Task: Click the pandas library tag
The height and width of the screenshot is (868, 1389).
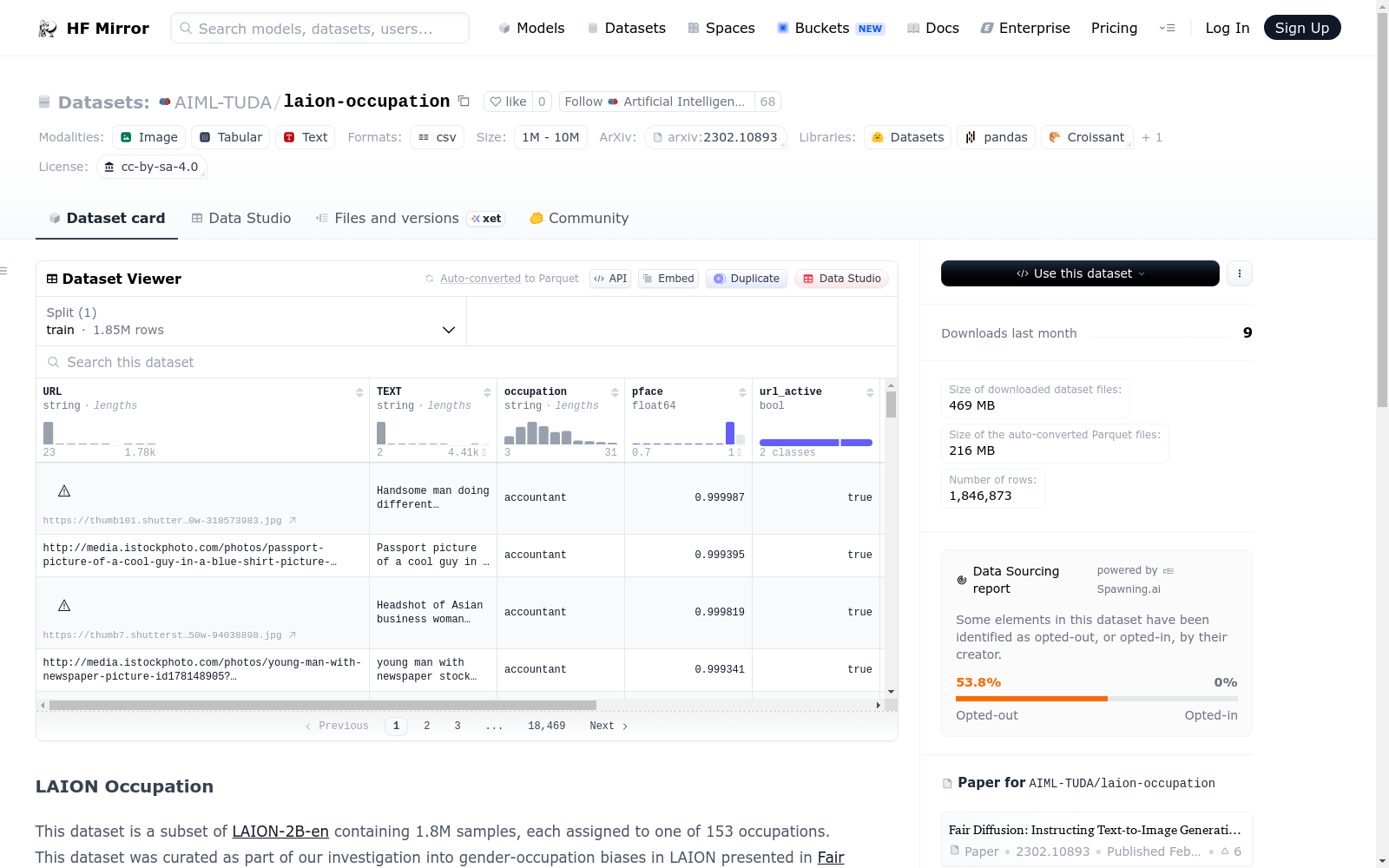Action: tap(996, 137)
